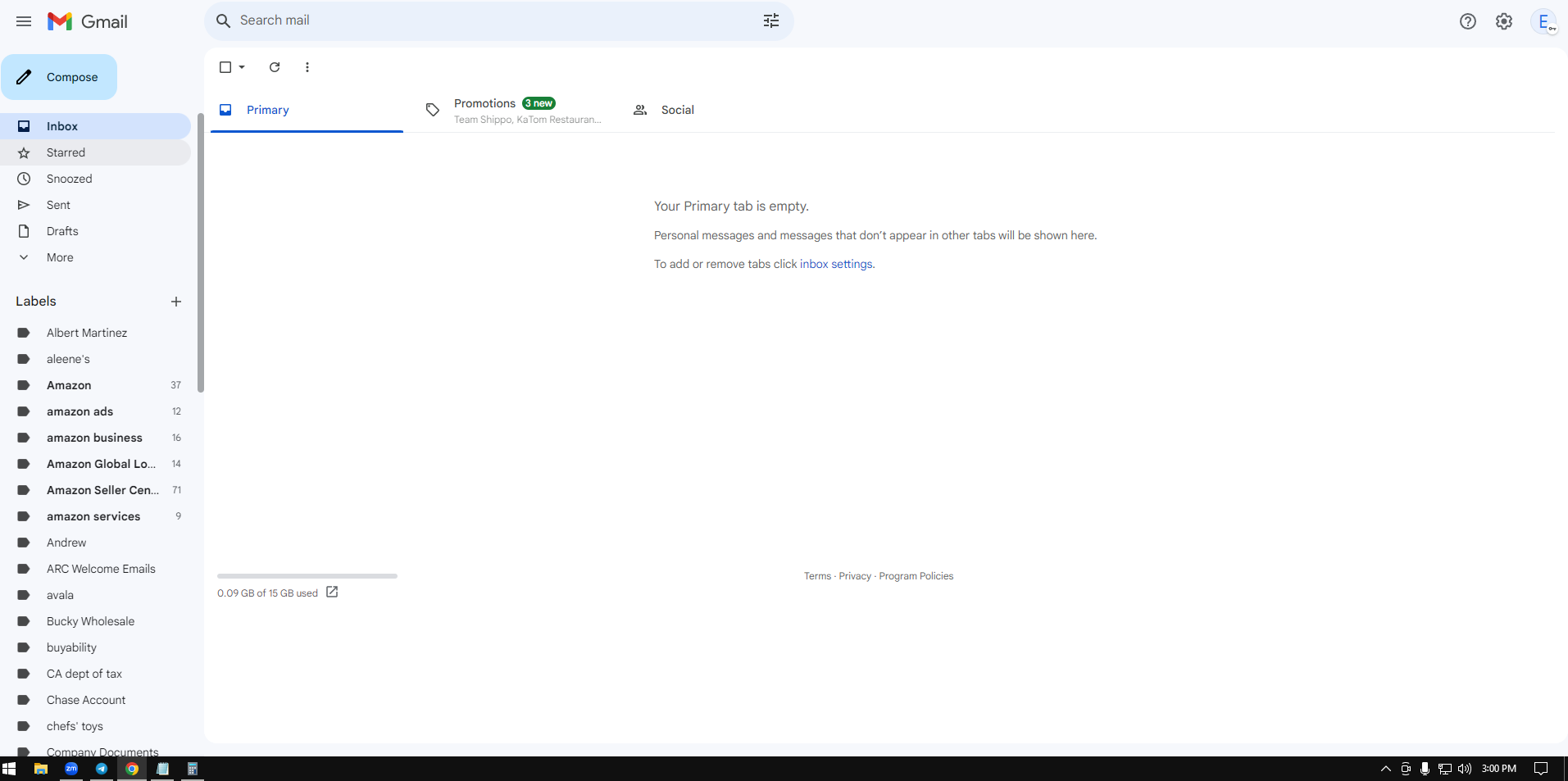Refresh the inbox

point(275,67)
